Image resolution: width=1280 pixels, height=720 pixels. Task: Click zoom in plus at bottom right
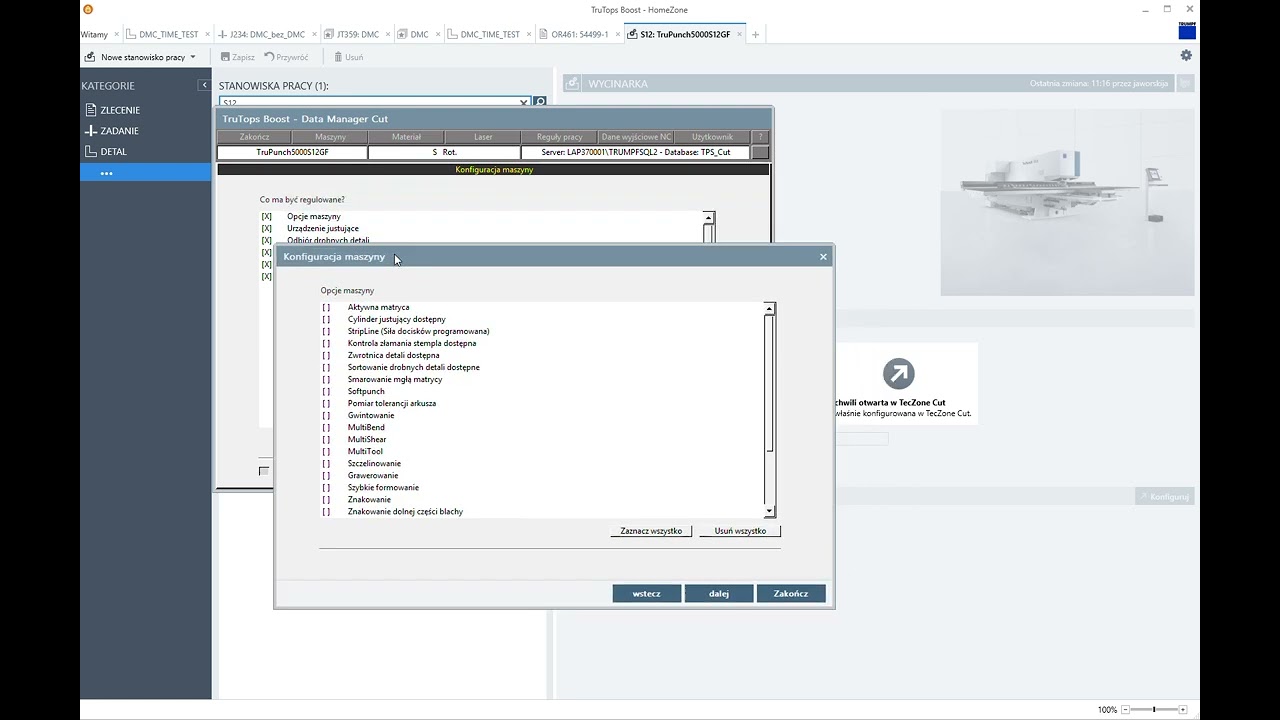coord(1183,710)
